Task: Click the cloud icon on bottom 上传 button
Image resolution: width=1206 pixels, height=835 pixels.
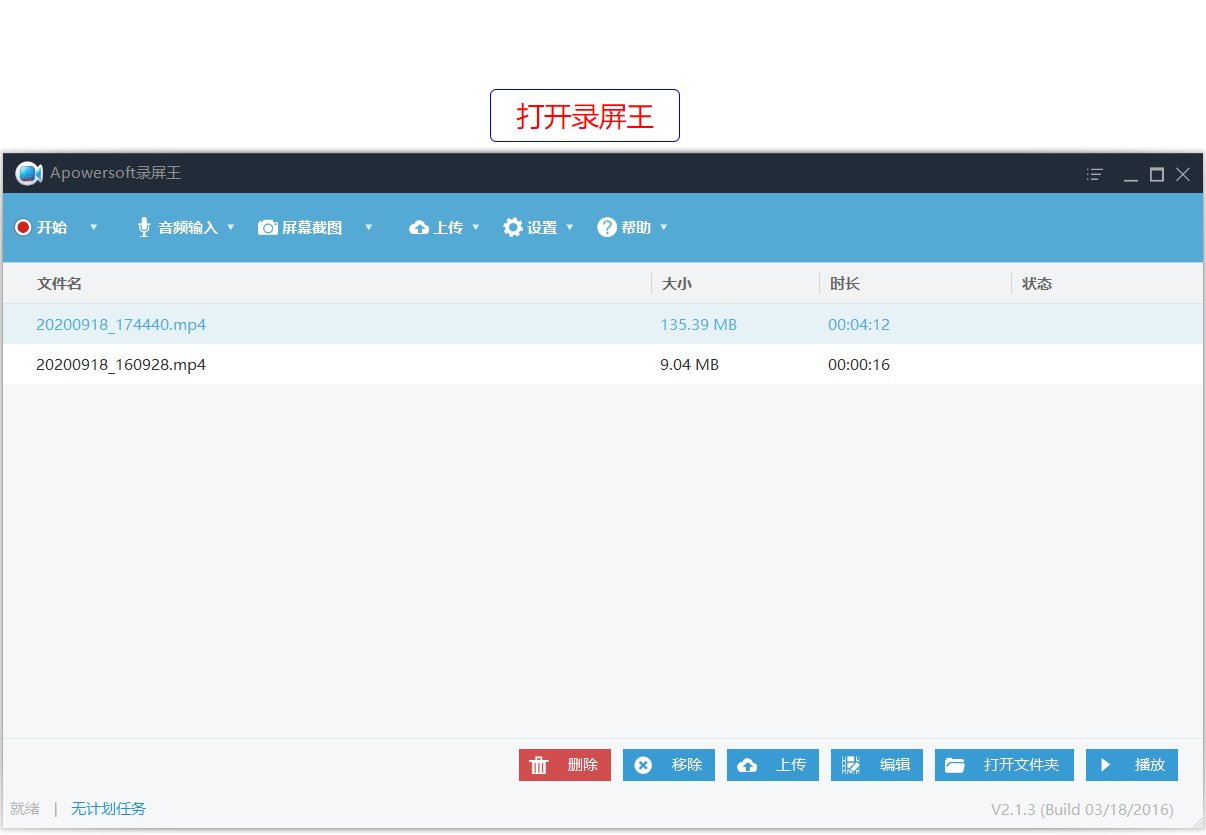Action: coord(747,765)
